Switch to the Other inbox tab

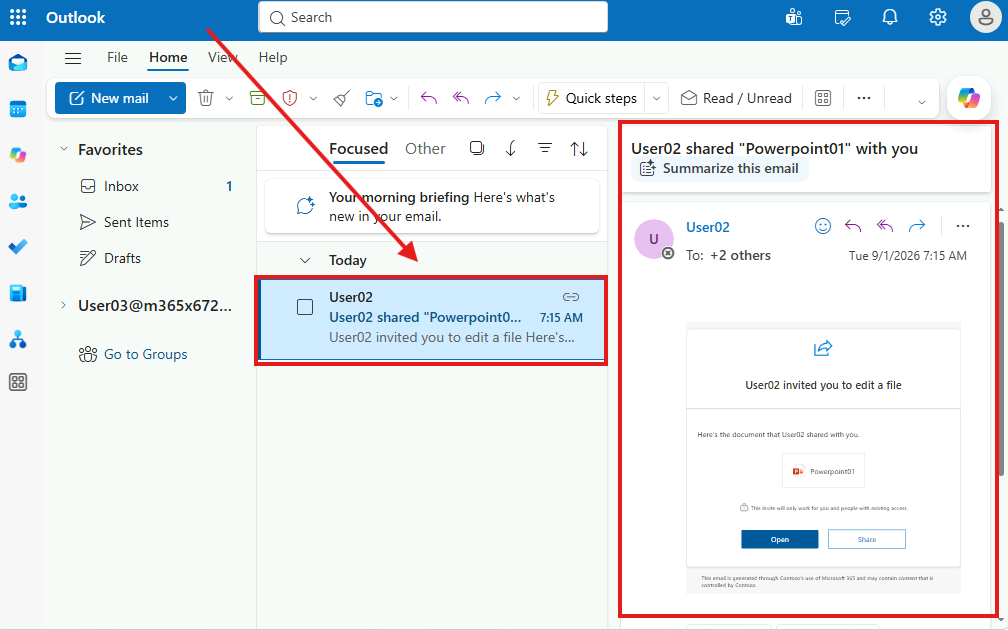[x=425, y=148]
